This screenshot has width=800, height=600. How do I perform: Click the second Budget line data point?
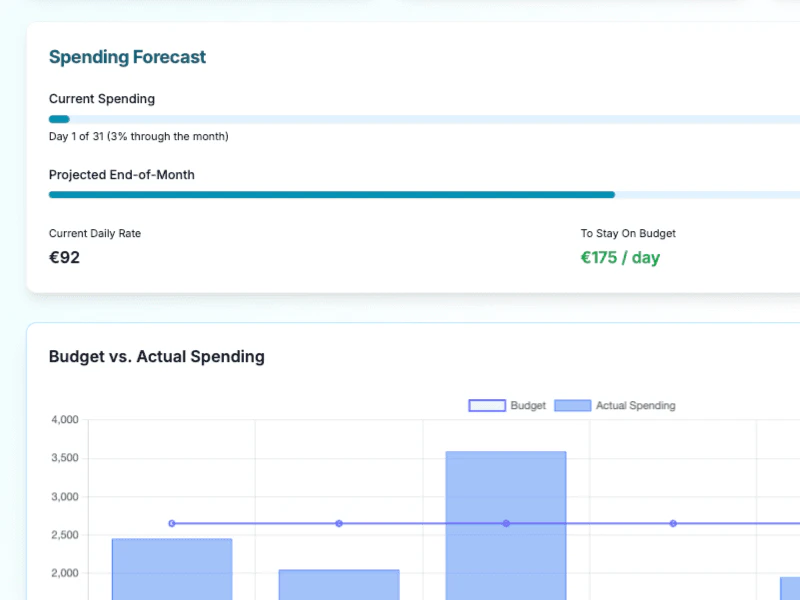[339, 523]
